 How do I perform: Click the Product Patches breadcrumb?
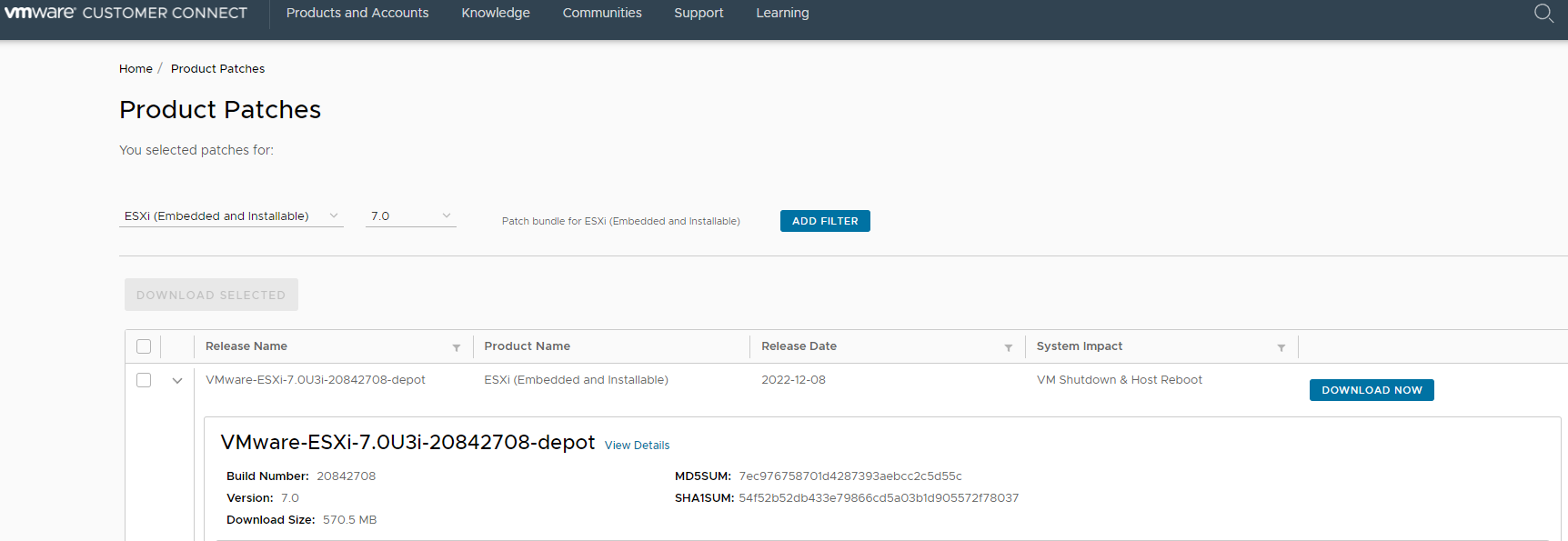coord(217,68)
